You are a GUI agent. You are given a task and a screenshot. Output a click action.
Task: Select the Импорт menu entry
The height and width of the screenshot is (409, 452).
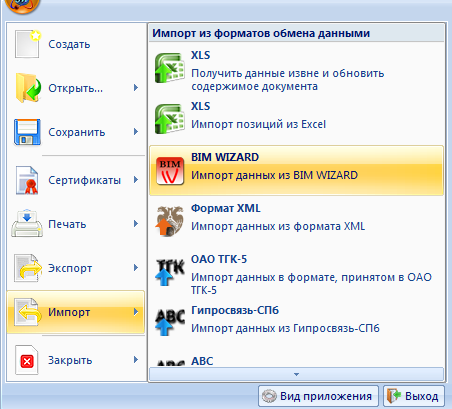tap(76, 312)
